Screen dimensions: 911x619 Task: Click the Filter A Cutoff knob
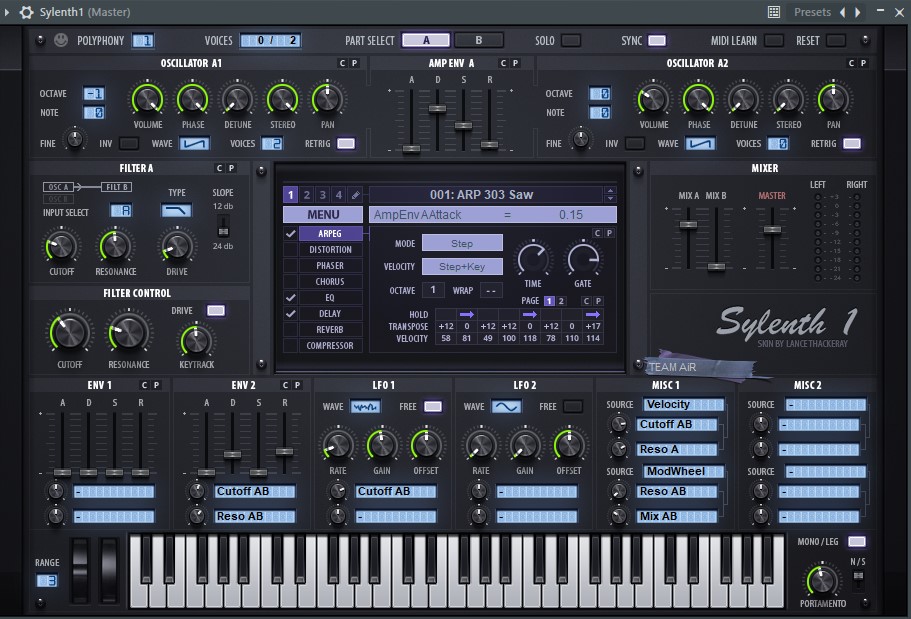click(x=61, y=246)
